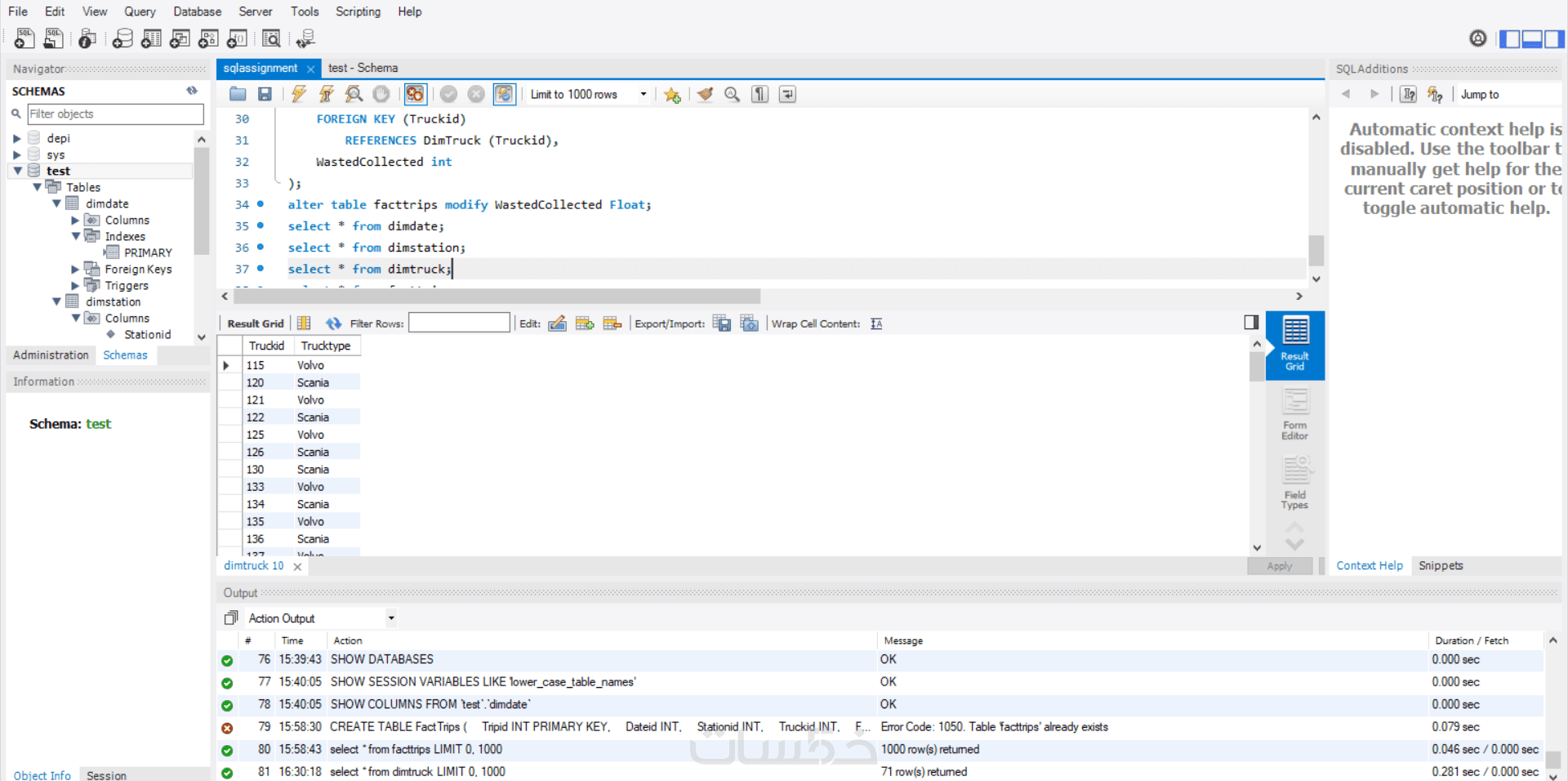This screenshot has width=1568, height=781.
Task: Open a script file in the editor
Action: [238, 94]
